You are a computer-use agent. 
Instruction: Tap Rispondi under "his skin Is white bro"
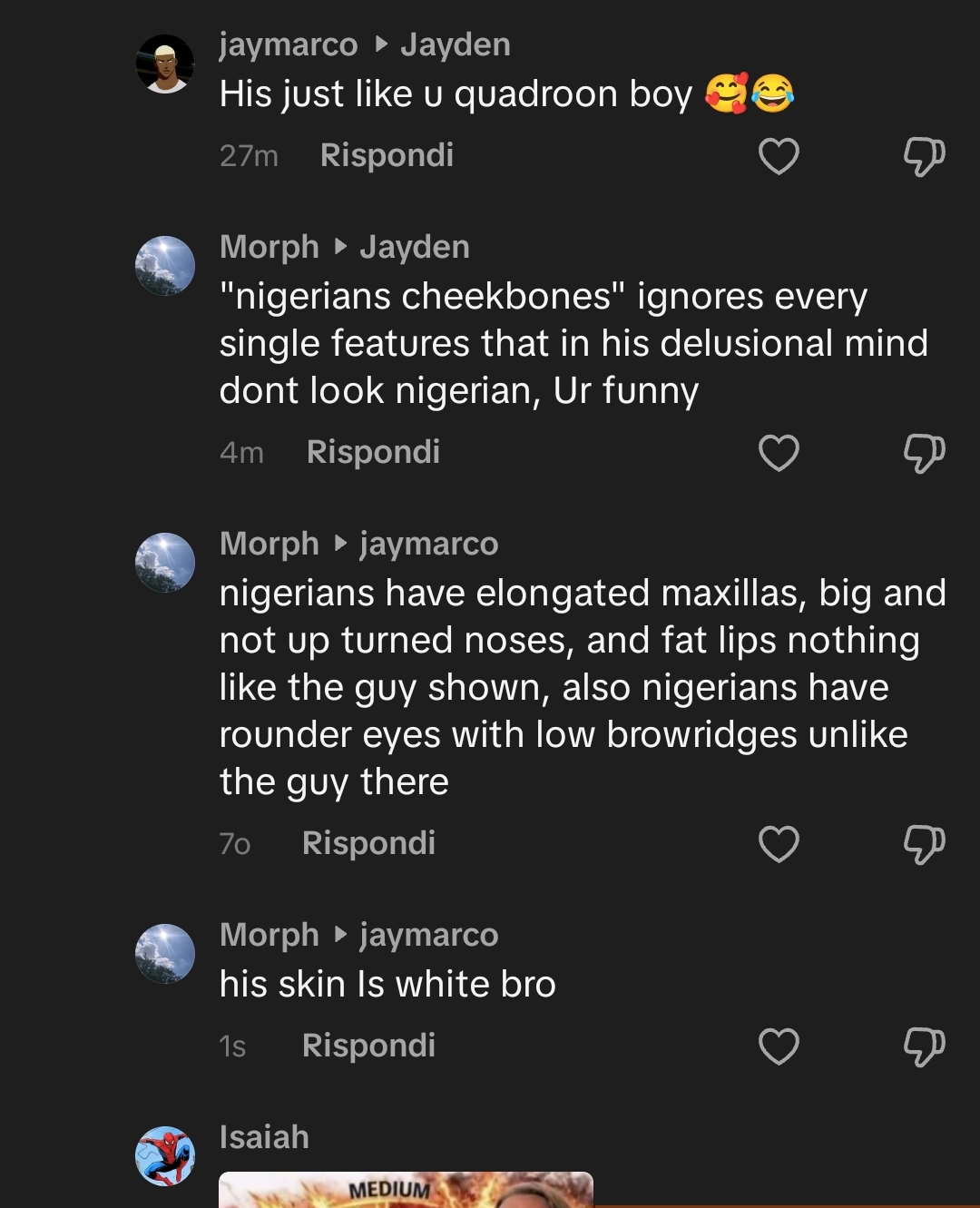[368, 1046]
